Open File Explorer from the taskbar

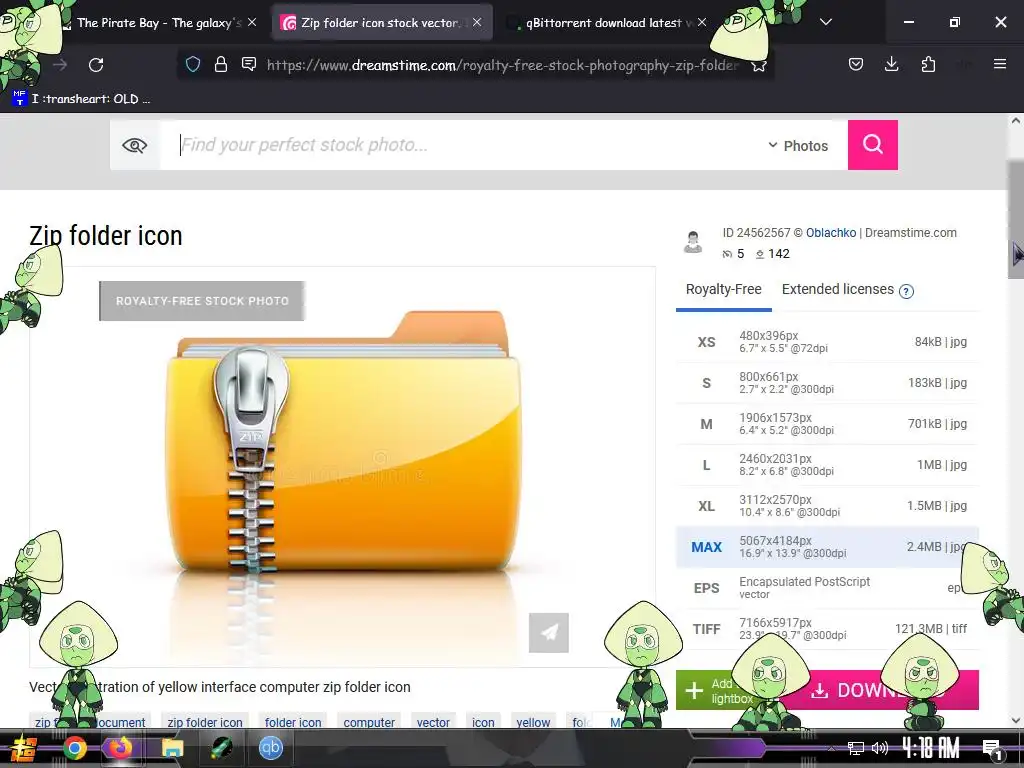(x=172, y=748)
